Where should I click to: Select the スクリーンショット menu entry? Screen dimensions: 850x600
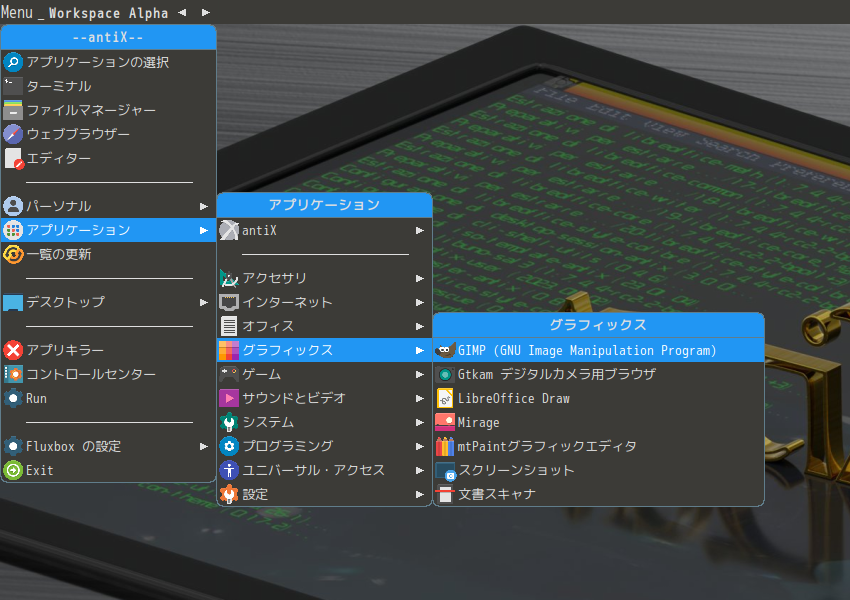tap(598, 470)
